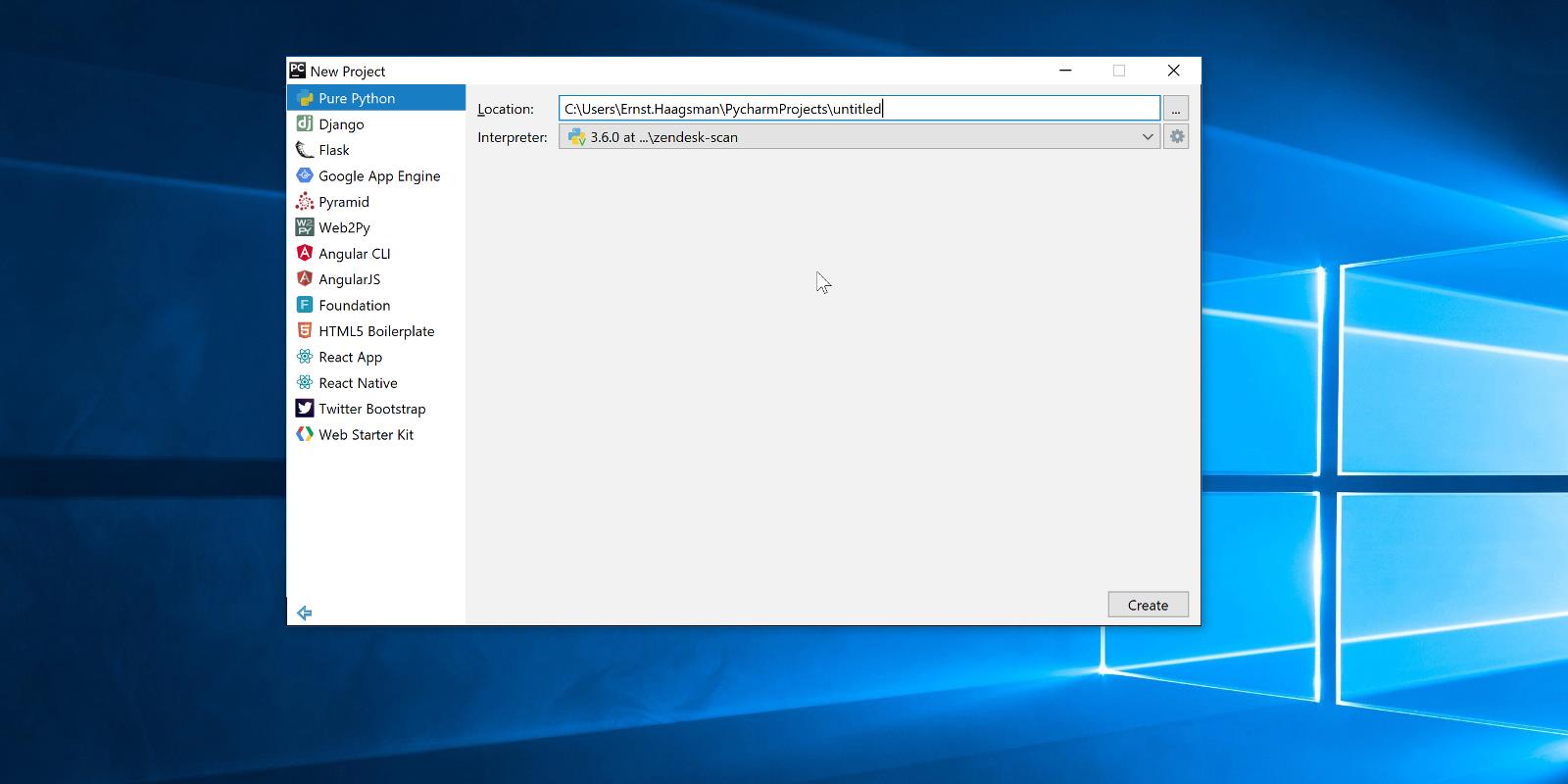Close the New Project dialog
This screenshot has width=1568, height=784.
[1173, 71]
